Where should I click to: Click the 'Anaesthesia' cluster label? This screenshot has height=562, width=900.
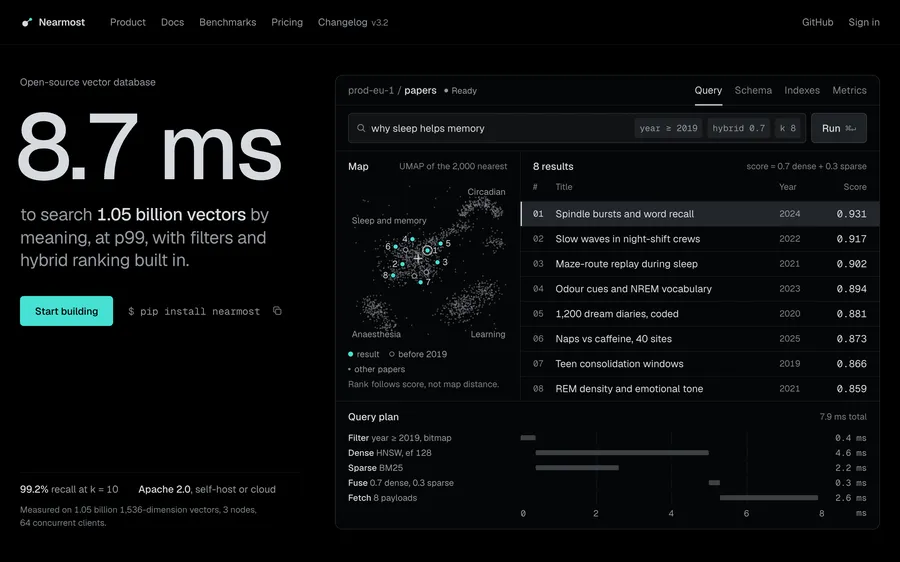coord(376,334)
